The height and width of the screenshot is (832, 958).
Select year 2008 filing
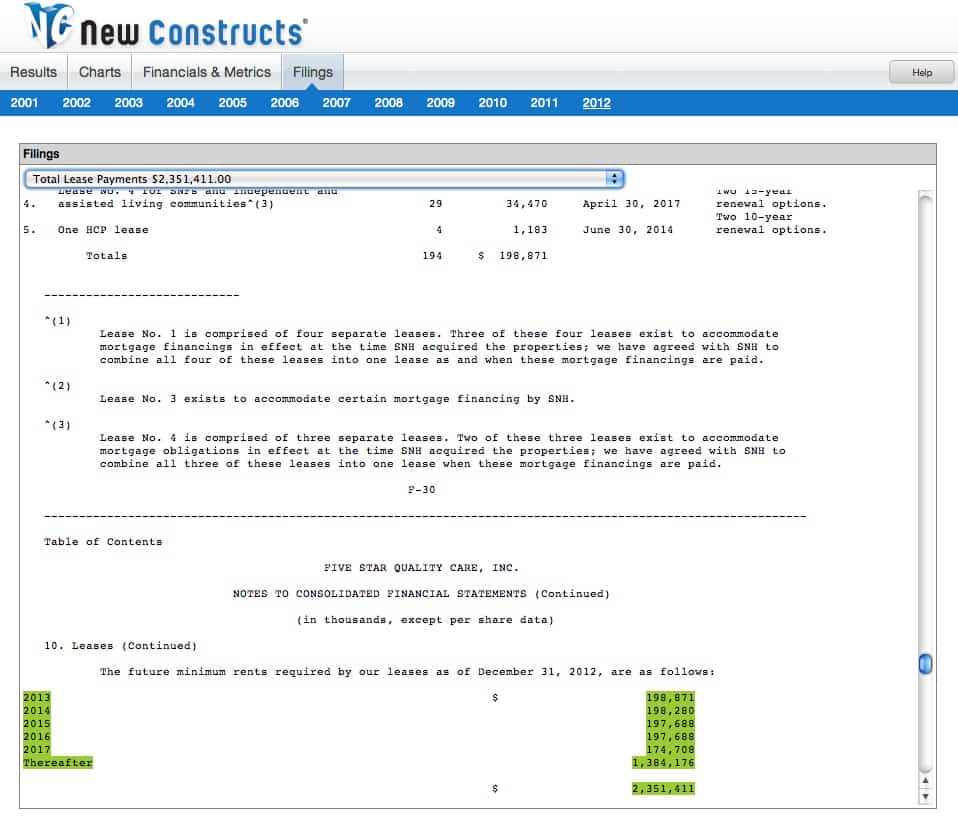click(x=389, y=103)
